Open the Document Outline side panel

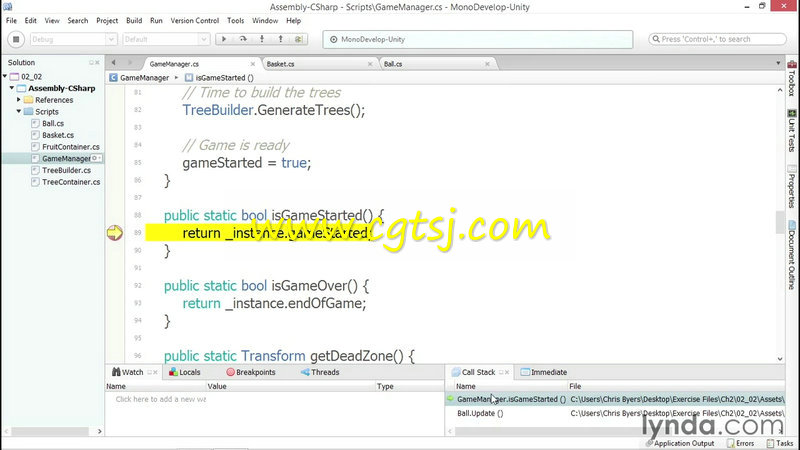pyautogui.click(x=791, y=255)
